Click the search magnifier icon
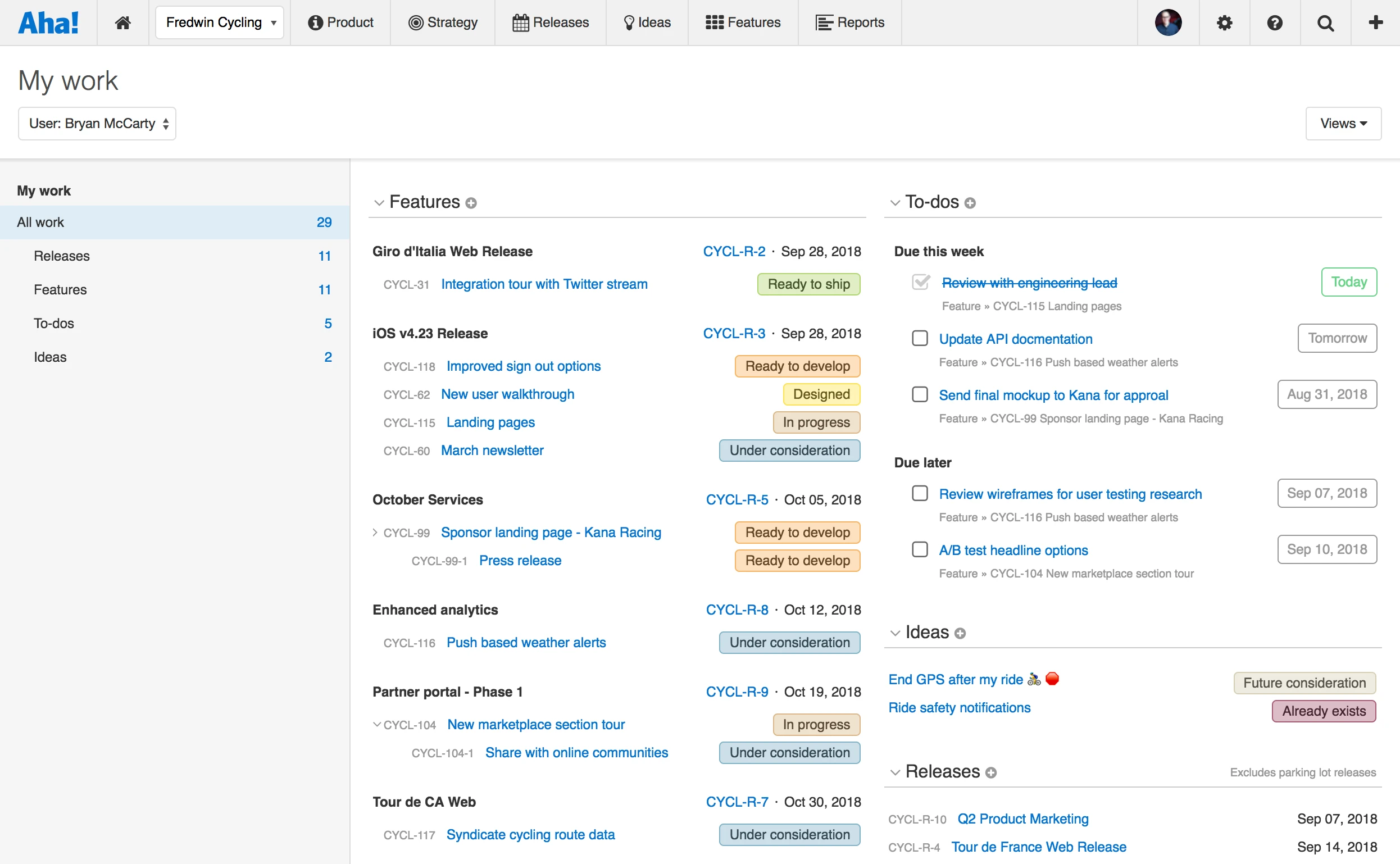Viewport: 1400px width, 864px height. click(1325, 23)
